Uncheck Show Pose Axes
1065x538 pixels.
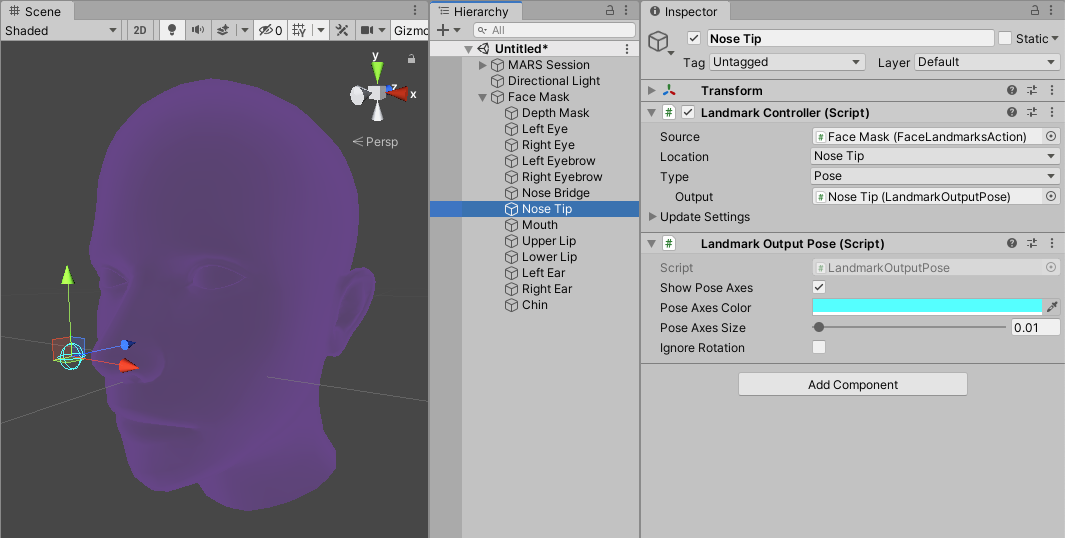coord(819,288)
